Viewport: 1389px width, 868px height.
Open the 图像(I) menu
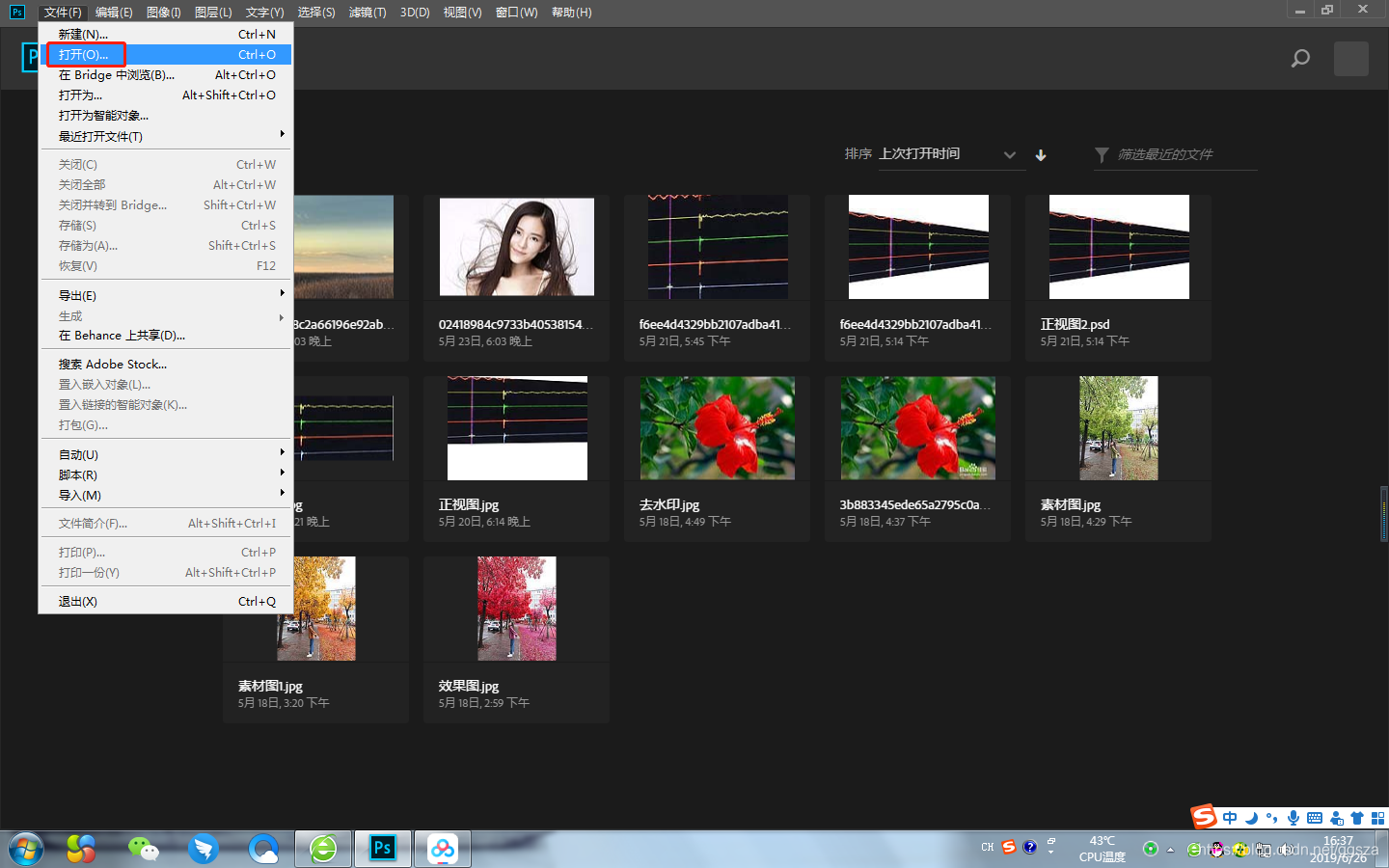[x=164, y=13]
